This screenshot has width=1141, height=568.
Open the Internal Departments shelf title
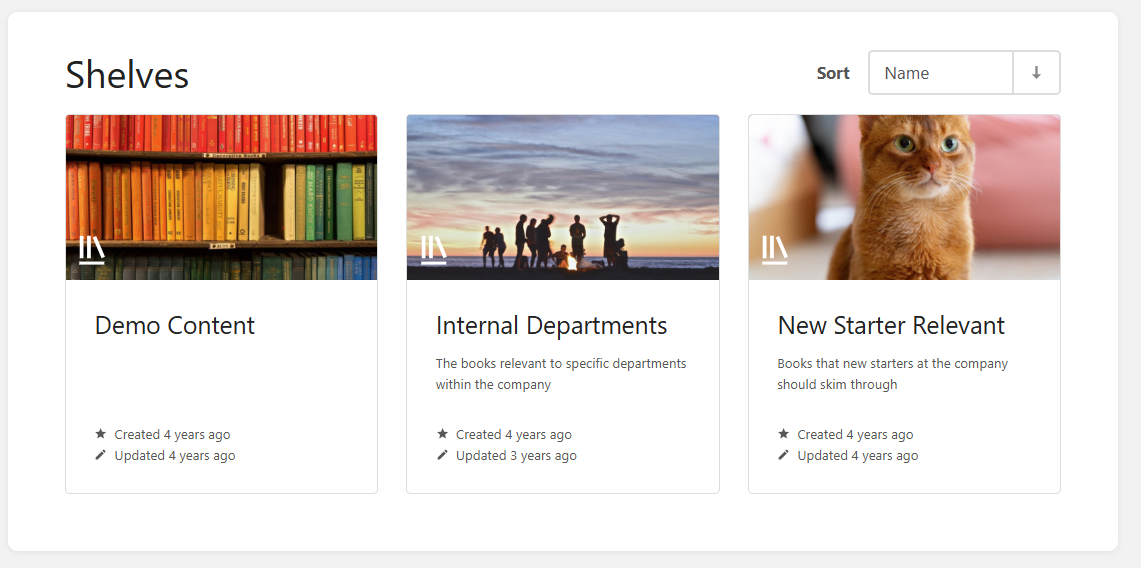(551, 326)
